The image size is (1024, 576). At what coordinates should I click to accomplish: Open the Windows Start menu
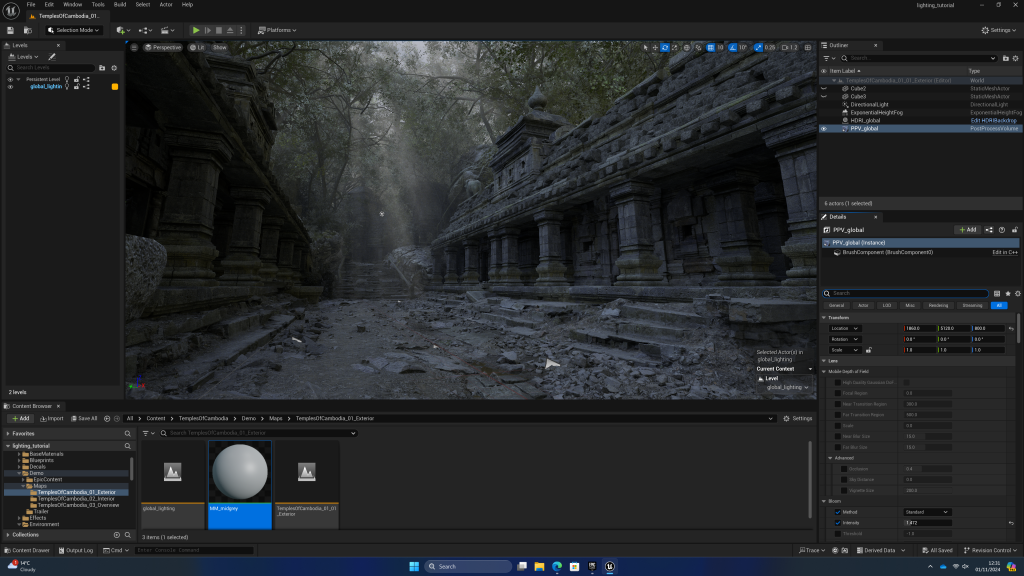click(414, 566)
